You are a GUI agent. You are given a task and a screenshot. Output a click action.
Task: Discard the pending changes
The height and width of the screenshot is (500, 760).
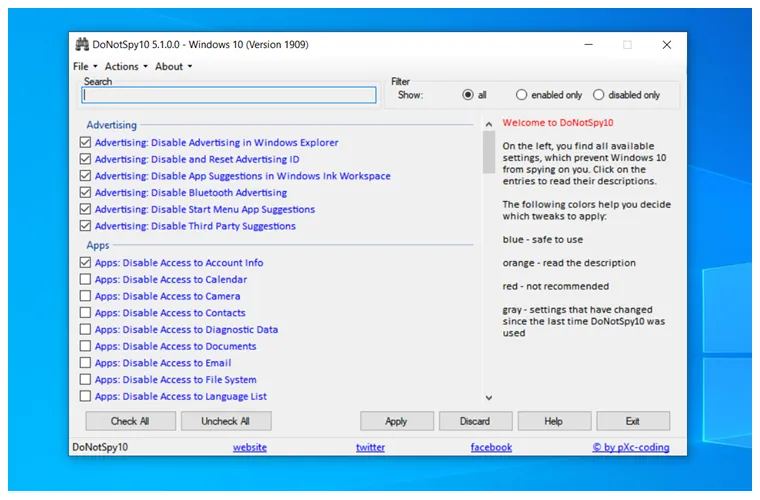(475, 421)
